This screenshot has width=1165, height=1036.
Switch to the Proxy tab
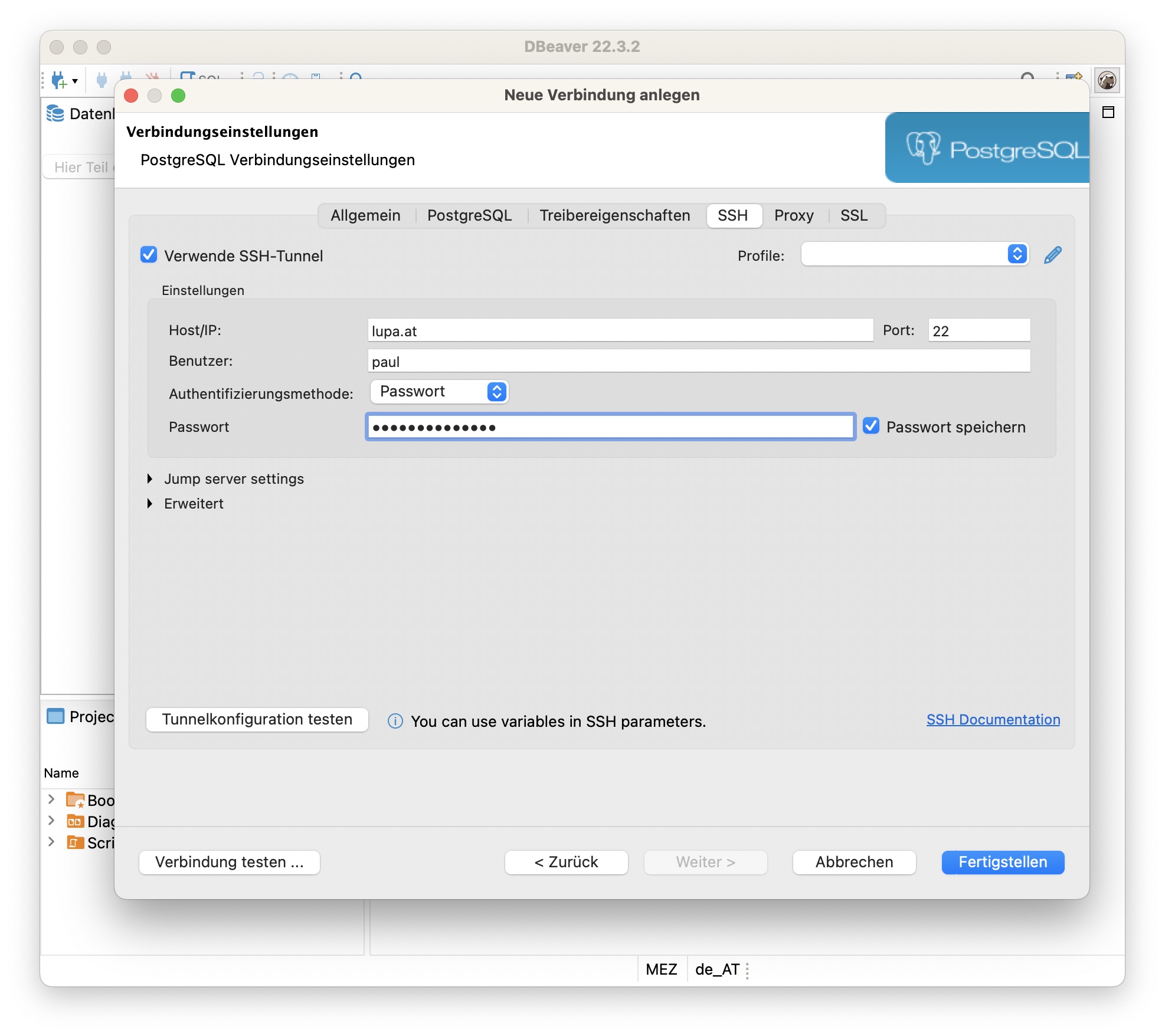pos(794,215)
